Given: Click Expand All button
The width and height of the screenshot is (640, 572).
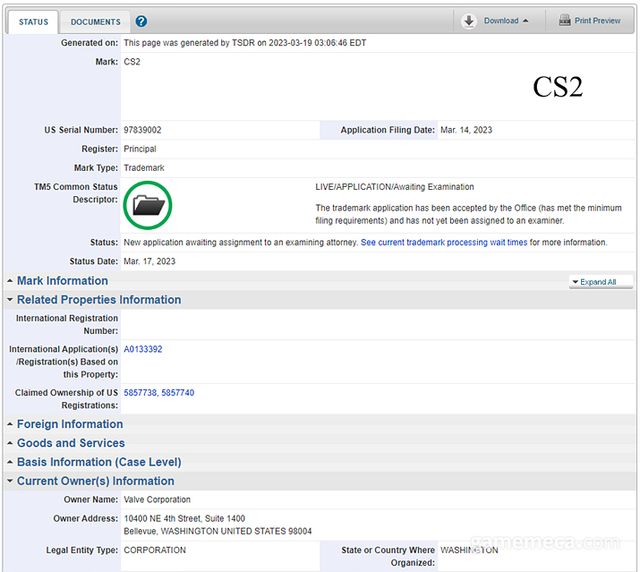Looking at the screenshot, I should tap(598, 282).
